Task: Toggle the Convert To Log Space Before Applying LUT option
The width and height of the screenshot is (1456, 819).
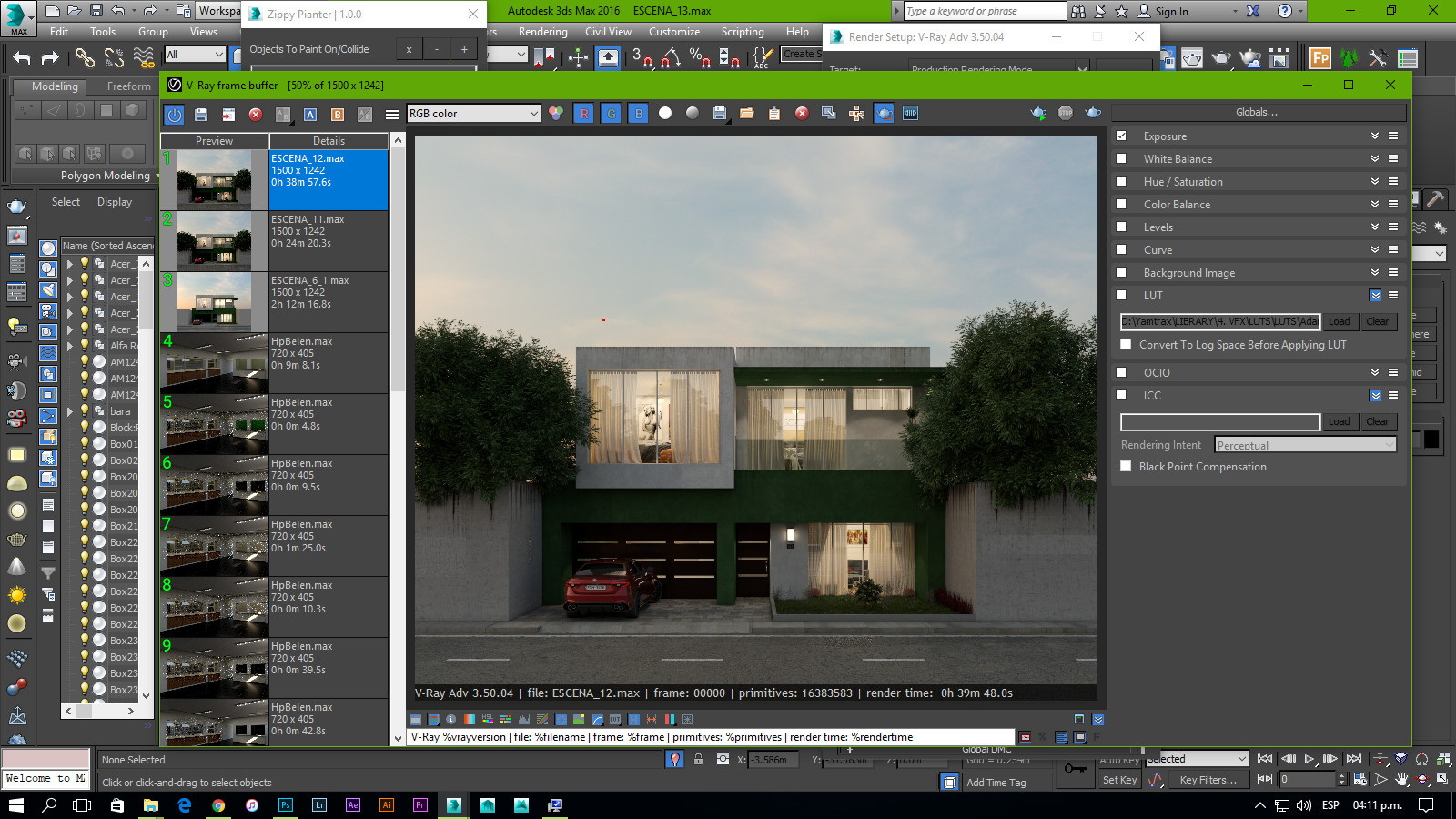Action: pos(1126,345)
